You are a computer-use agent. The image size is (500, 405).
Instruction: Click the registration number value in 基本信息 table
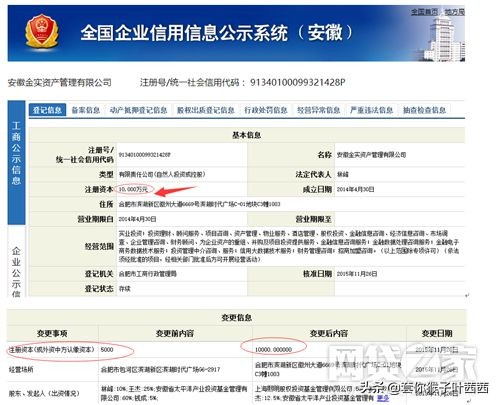point(145,155)
